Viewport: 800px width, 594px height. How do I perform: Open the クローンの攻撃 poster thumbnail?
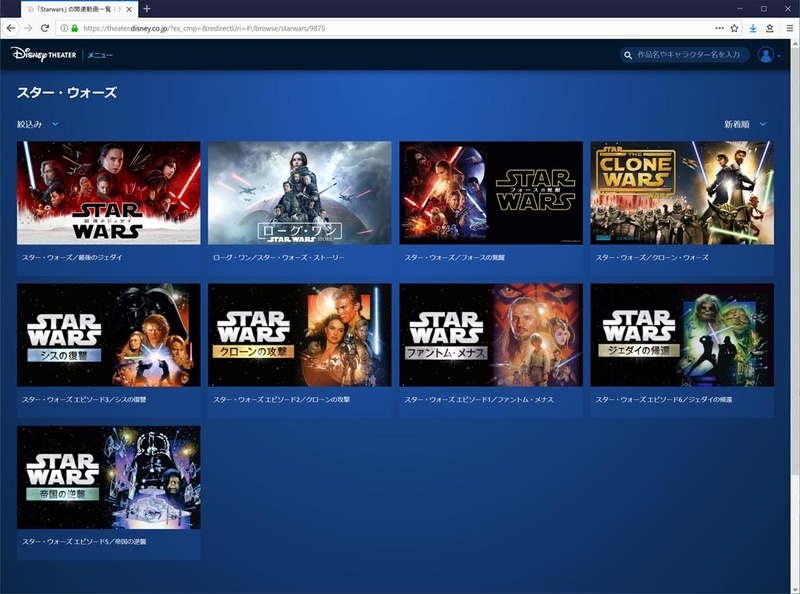[299, 335]
